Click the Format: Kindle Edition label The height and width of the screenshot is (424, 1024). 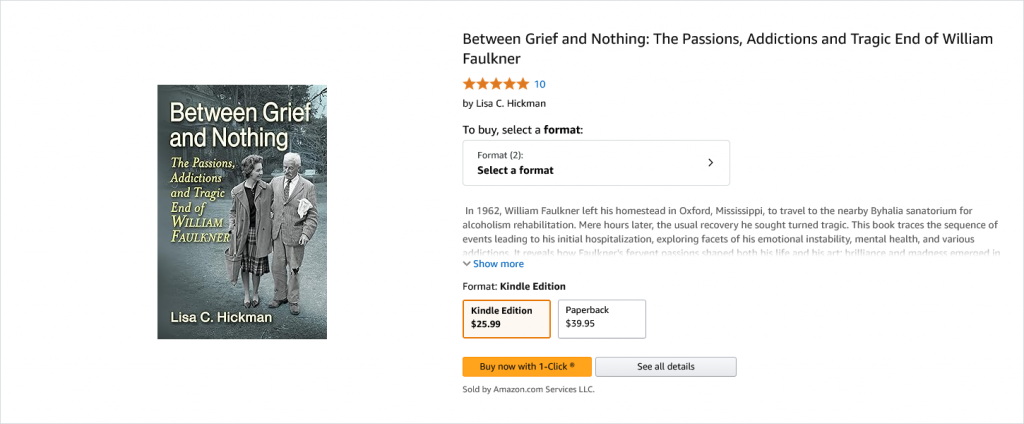(514, 286)
